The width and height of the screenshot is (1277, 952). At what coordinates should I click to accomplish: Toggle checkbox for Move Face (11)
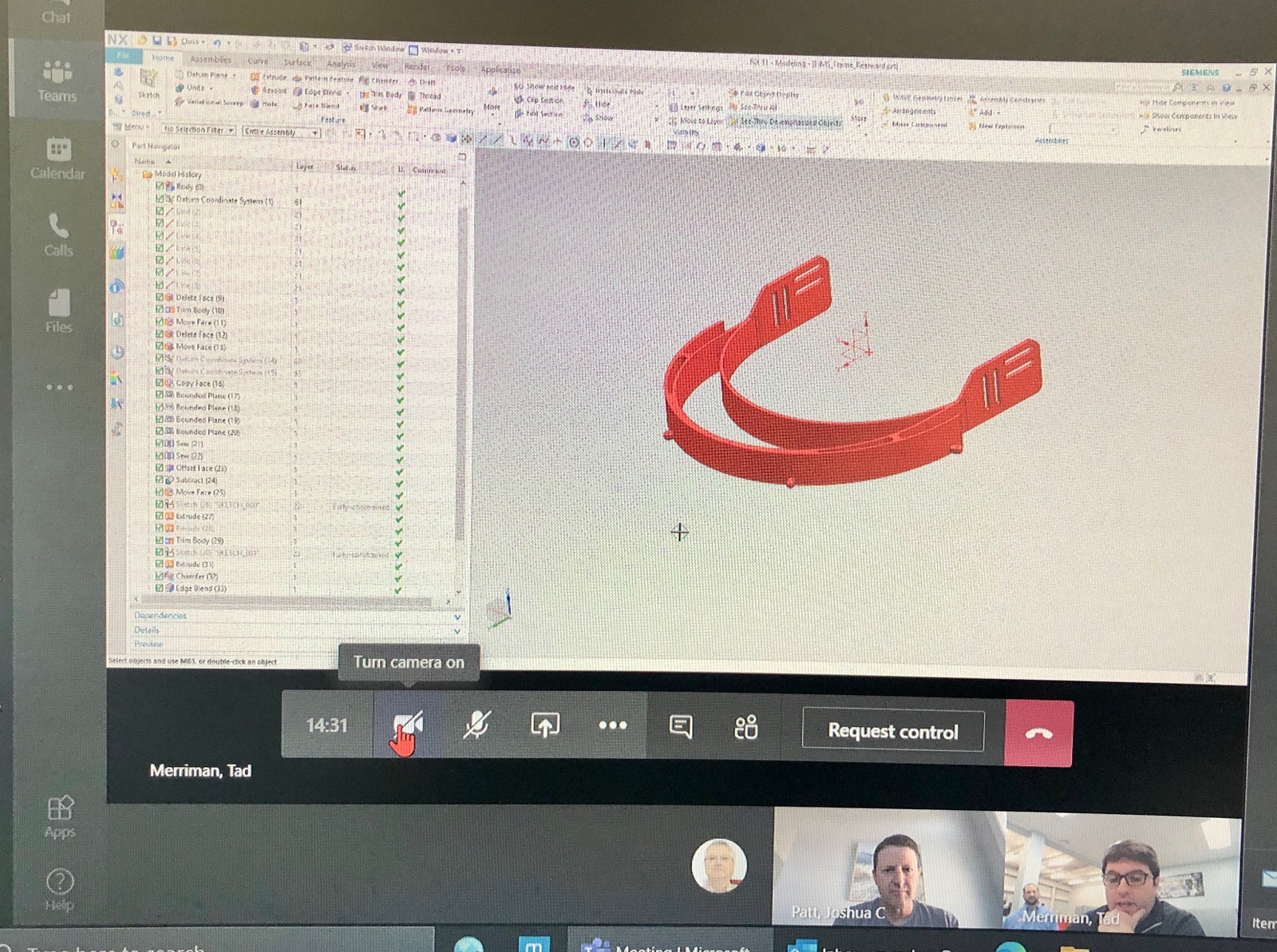click(x=160, y=322)
